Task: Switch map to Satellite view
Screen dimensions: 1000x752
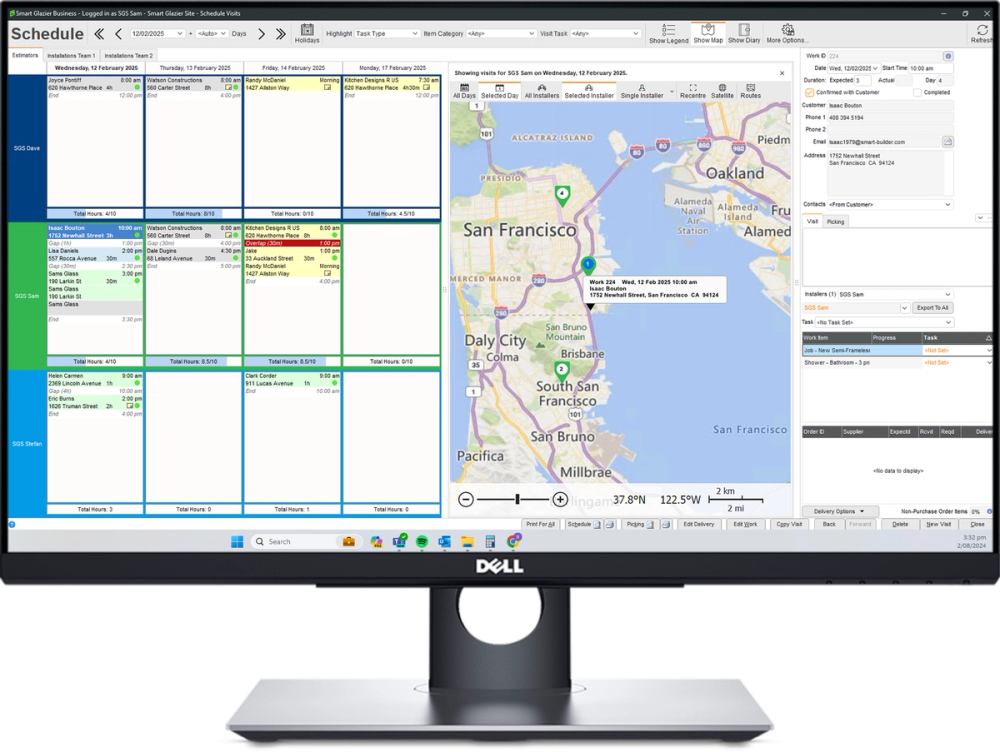Action: coord(722,89)
